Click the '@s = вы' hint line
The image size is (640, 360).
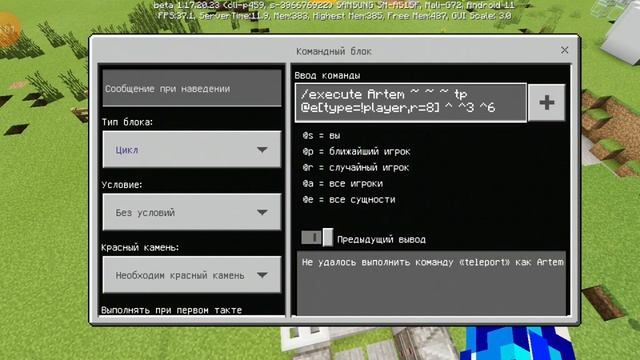click(321, 136)
